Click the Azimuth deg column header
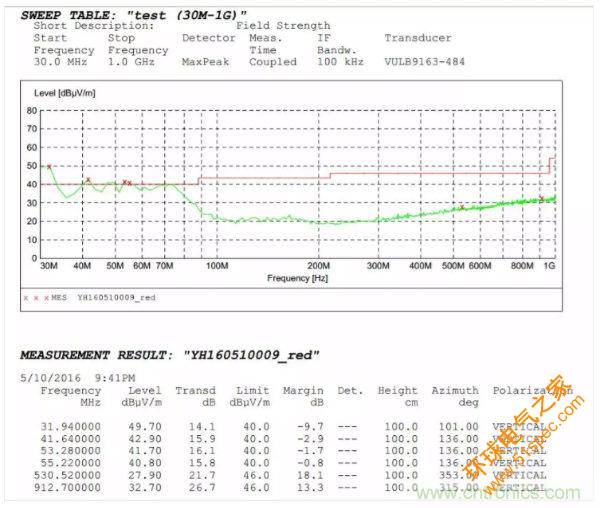 pyautogui.click(x=455, y=397)
